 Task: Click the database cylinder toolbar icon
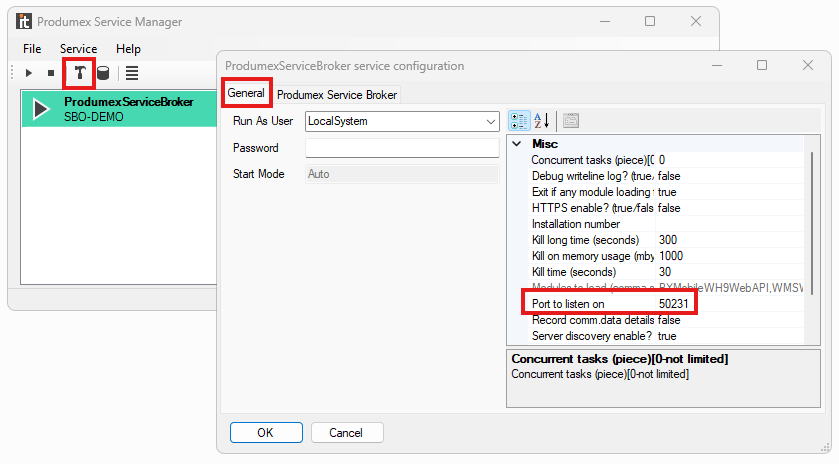[x=103, y=73]
